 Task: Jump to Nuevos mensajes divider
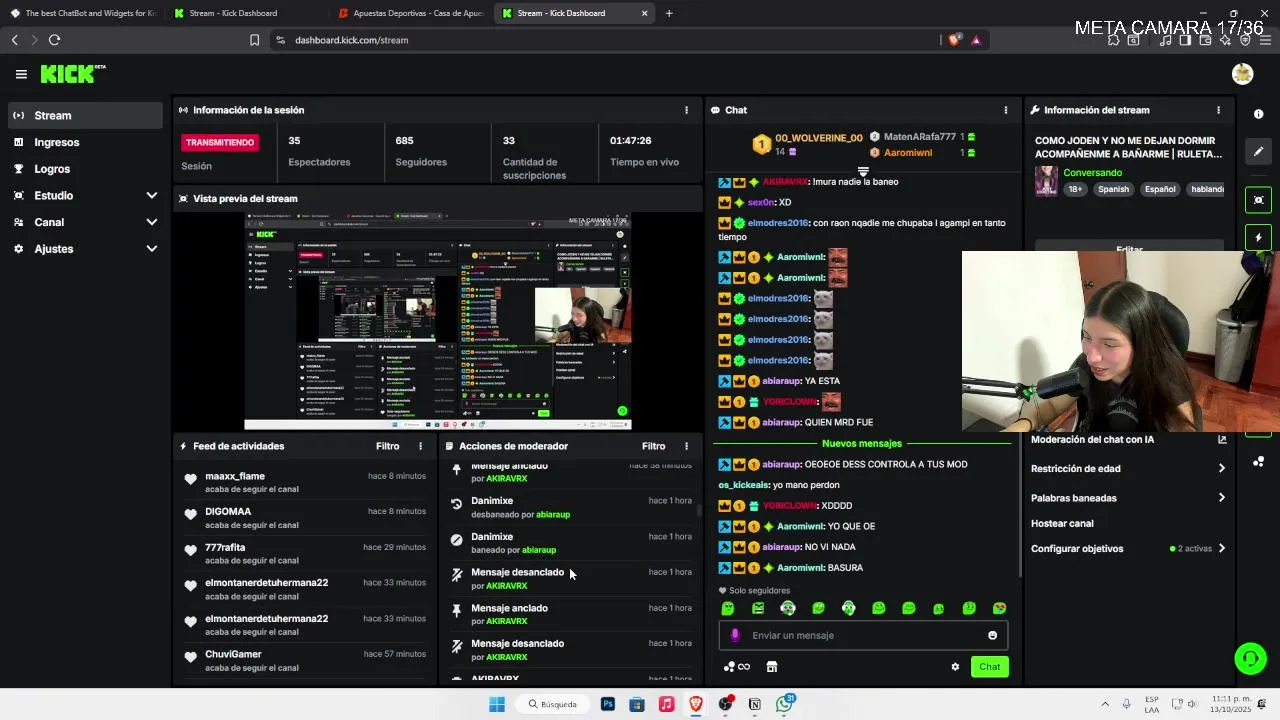point(861,443)
